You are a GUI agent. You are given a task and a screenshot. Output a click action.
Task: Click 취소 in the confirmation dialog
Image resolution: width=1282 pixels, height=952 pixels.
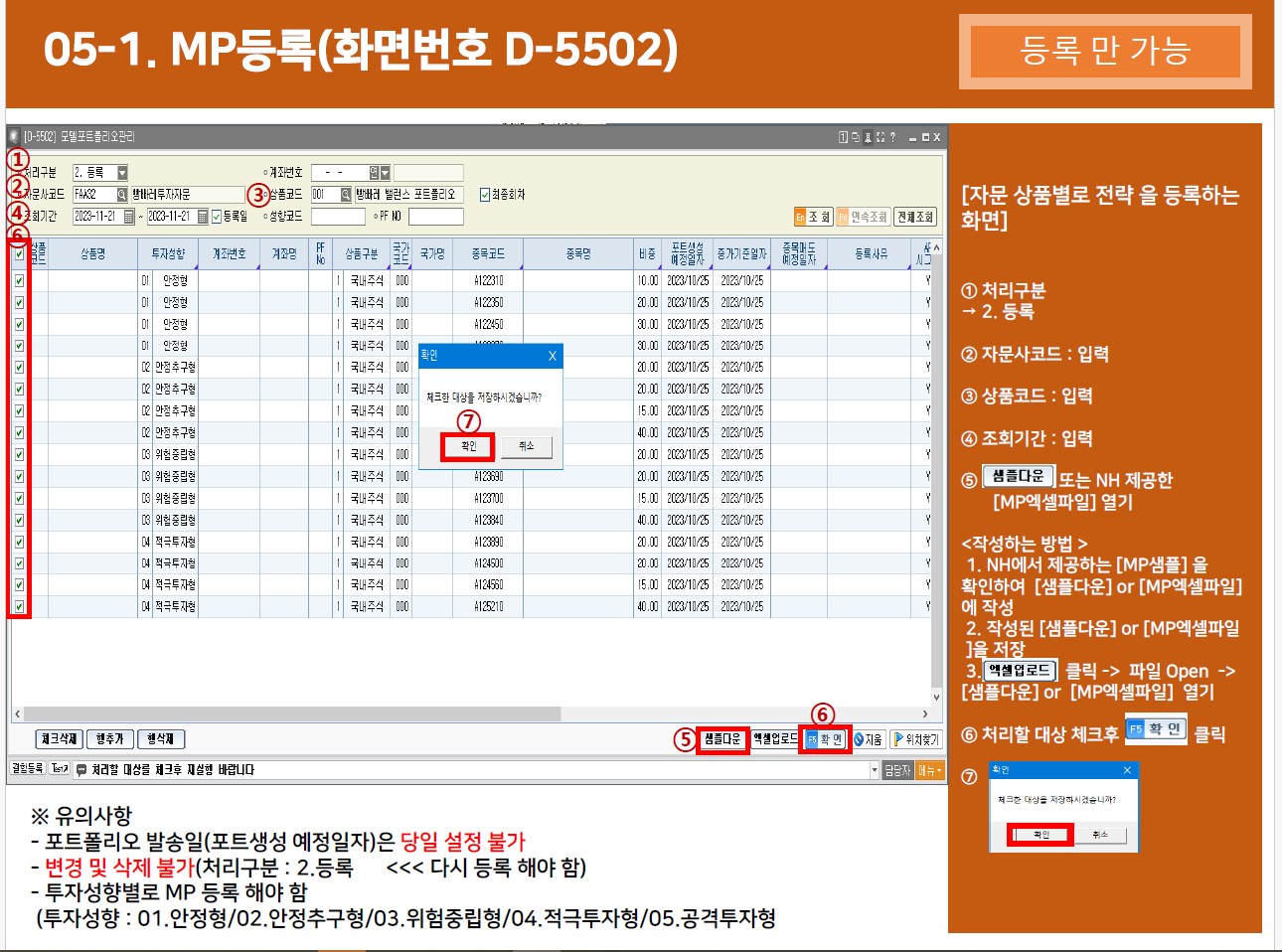click(527, 446)
